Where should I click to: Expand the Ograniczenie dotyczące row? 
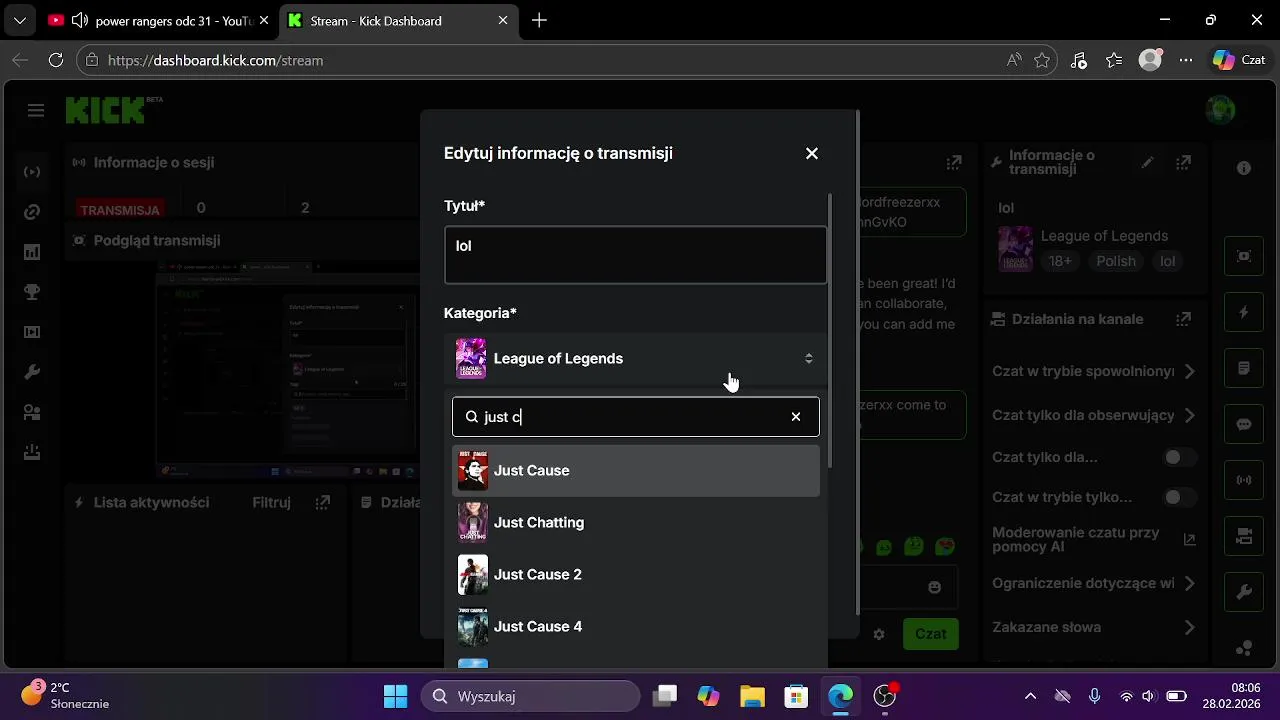coord(1094,583)
